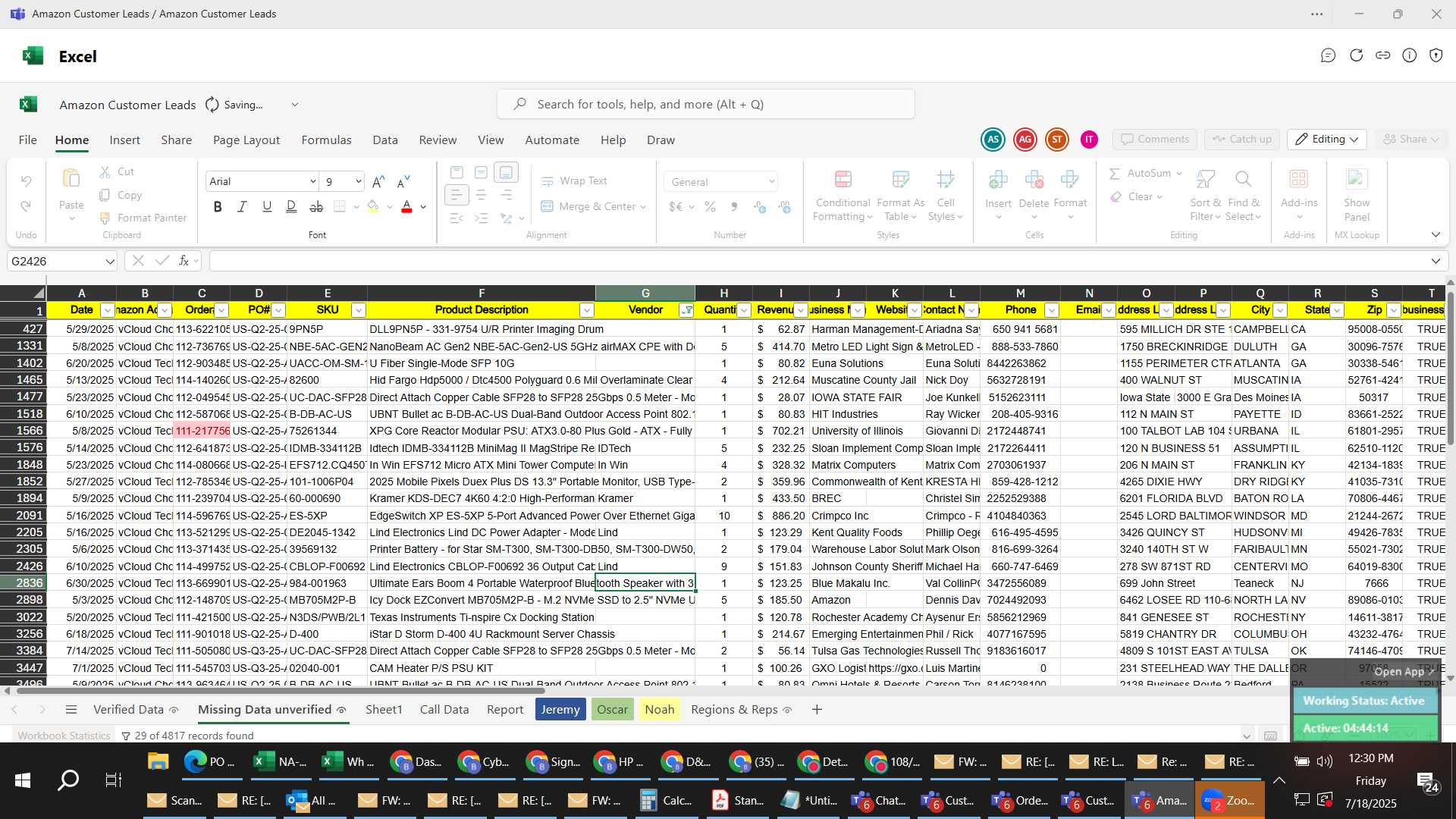Click the horizontal scrollbar thumb

(280, 691)
